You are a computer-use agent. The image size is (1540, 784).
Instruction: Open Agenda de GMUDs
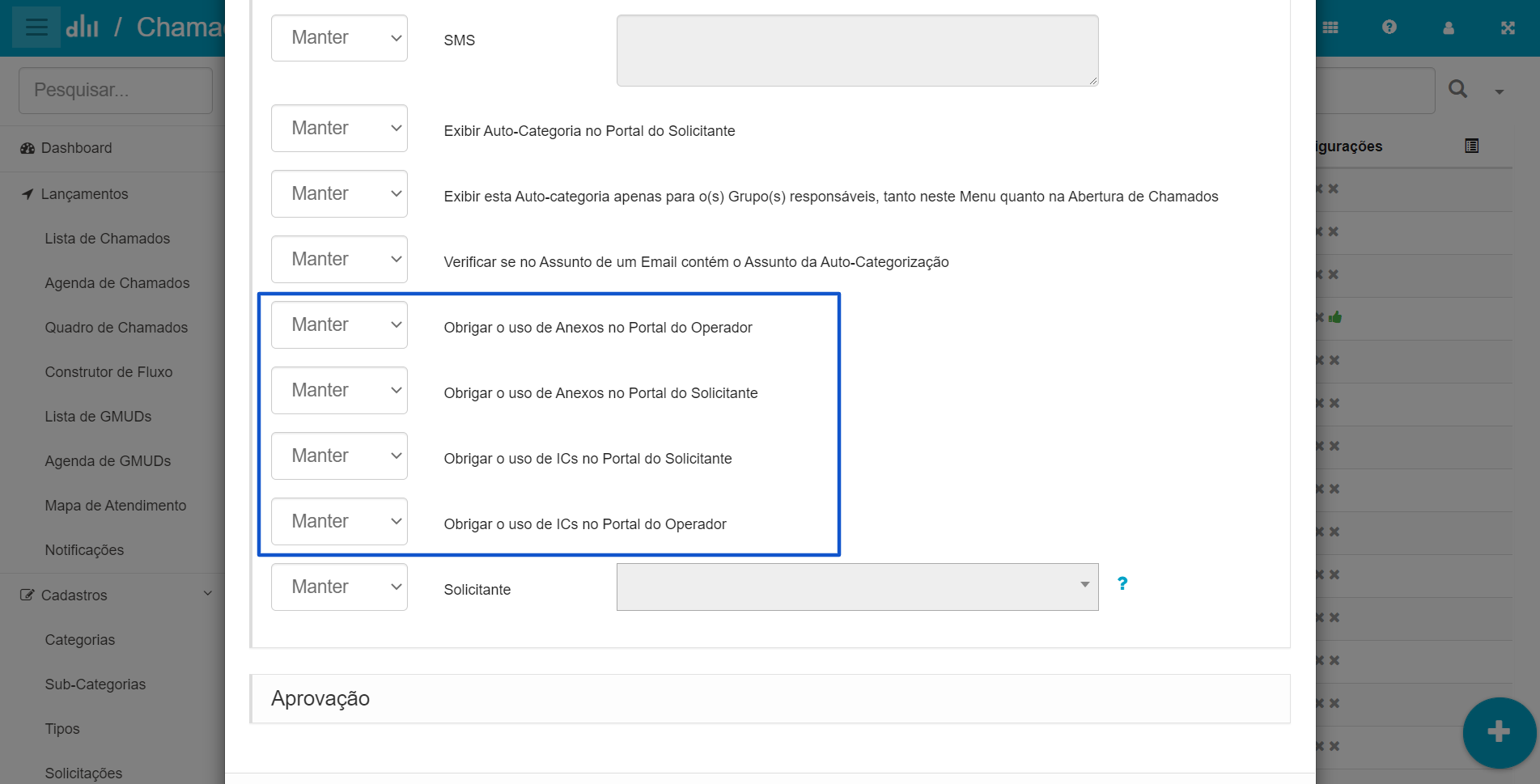point(108,461)
